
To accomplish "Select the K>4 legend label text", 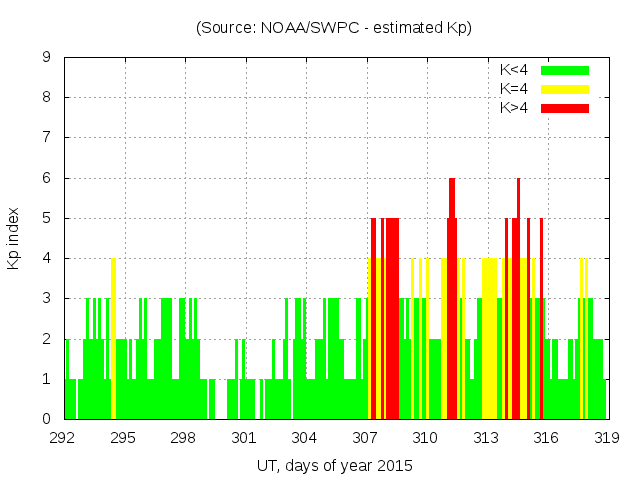I will point(515,107).
